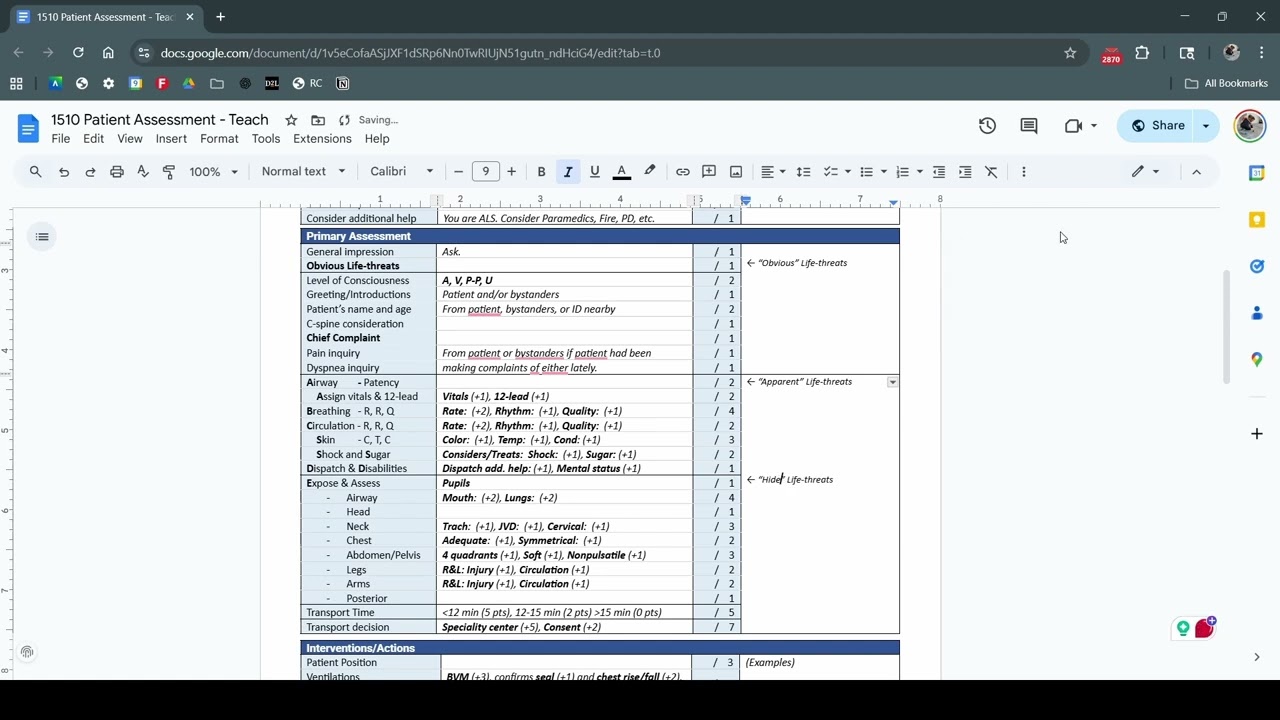Decrease the indent

click(x=939, y=172)
